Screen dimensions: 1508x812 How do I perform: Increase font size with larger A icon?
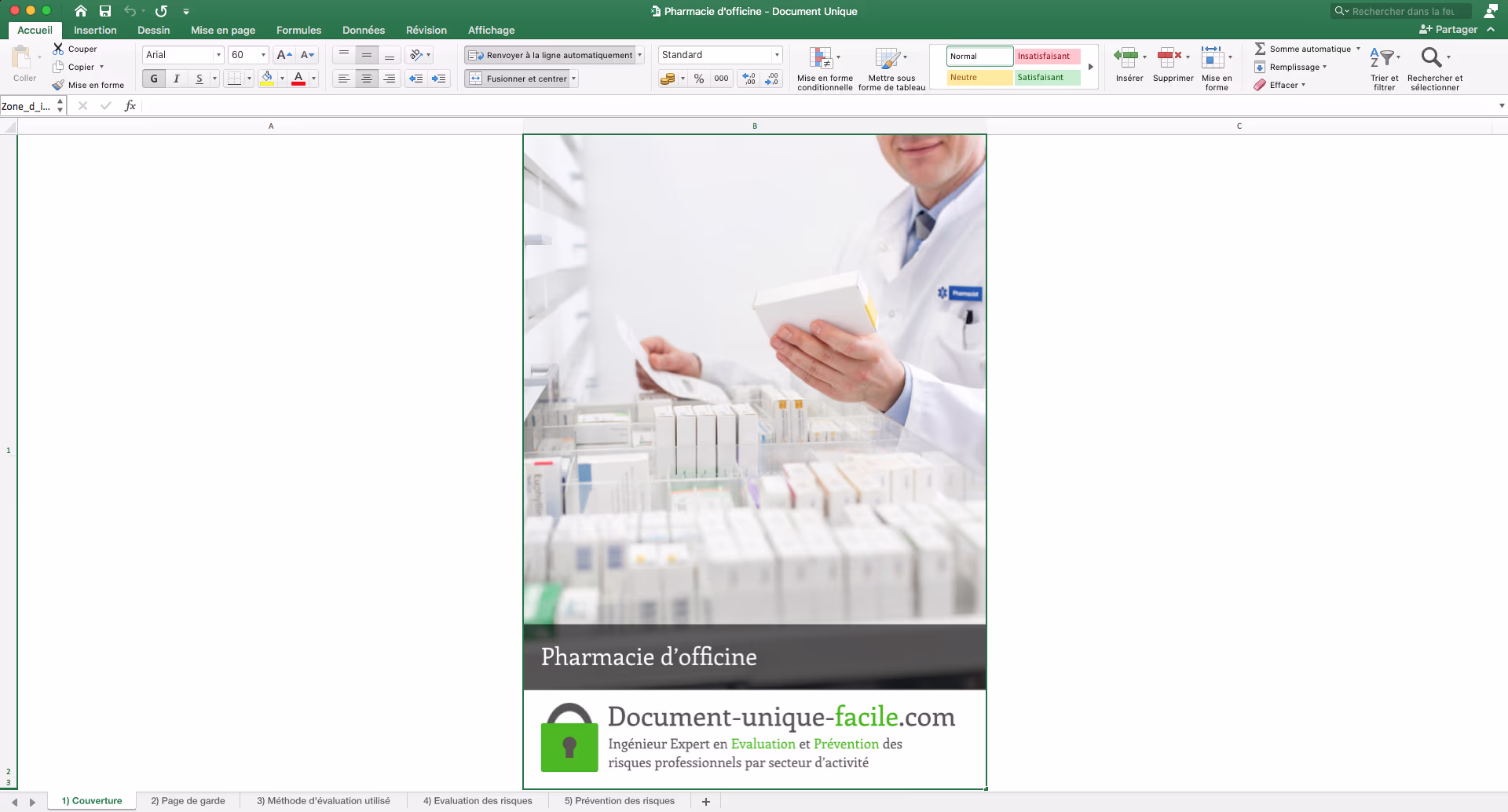pyautogui.click(x=284, y=55)
